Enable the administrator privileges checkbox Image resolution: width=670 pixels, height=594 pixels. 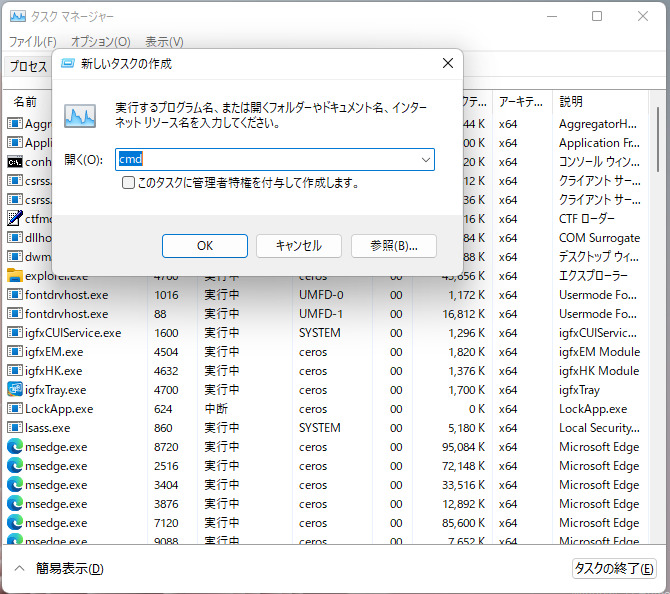coord(129,183)
